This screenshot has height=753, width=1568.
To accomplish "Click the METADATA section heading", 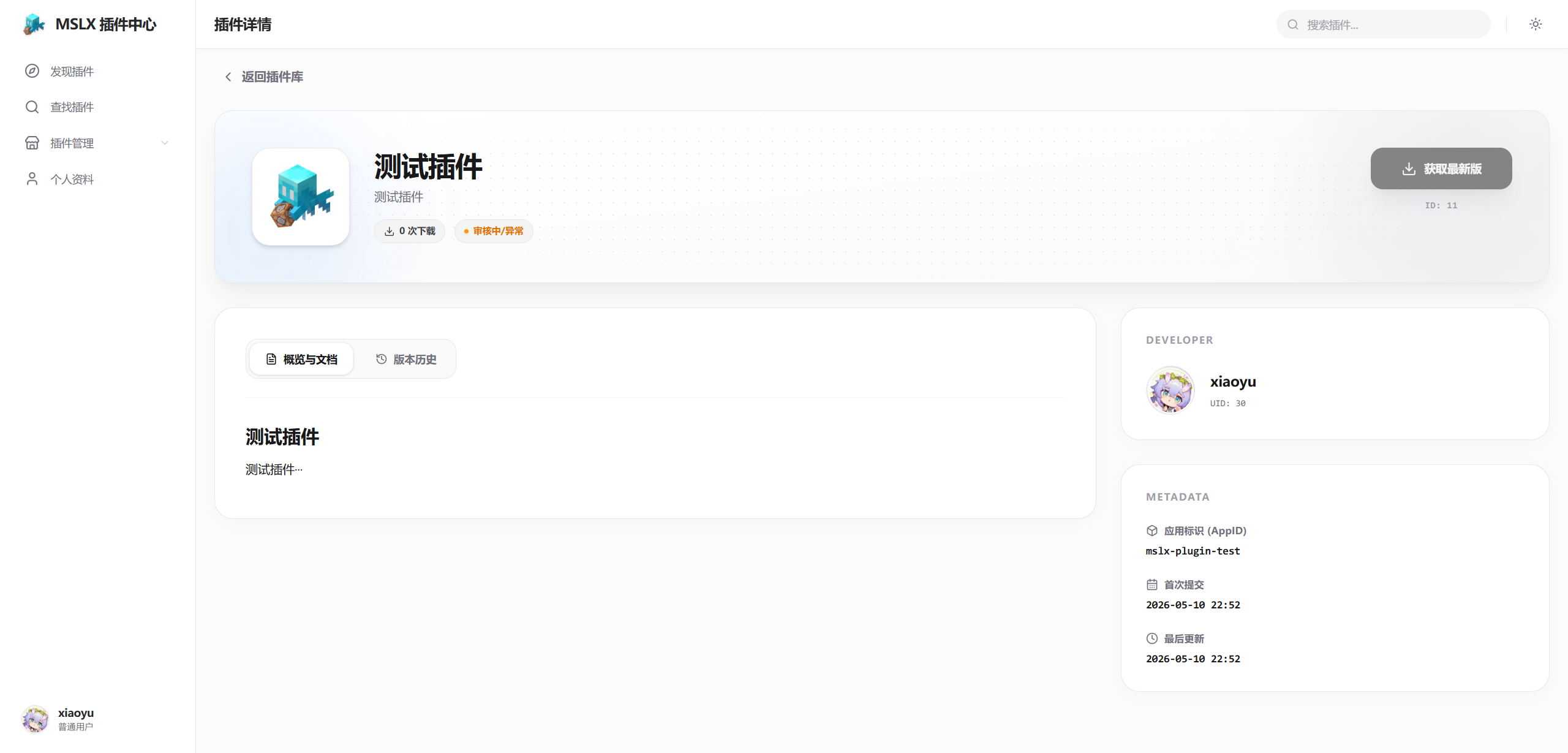I will click(1178, 497).
